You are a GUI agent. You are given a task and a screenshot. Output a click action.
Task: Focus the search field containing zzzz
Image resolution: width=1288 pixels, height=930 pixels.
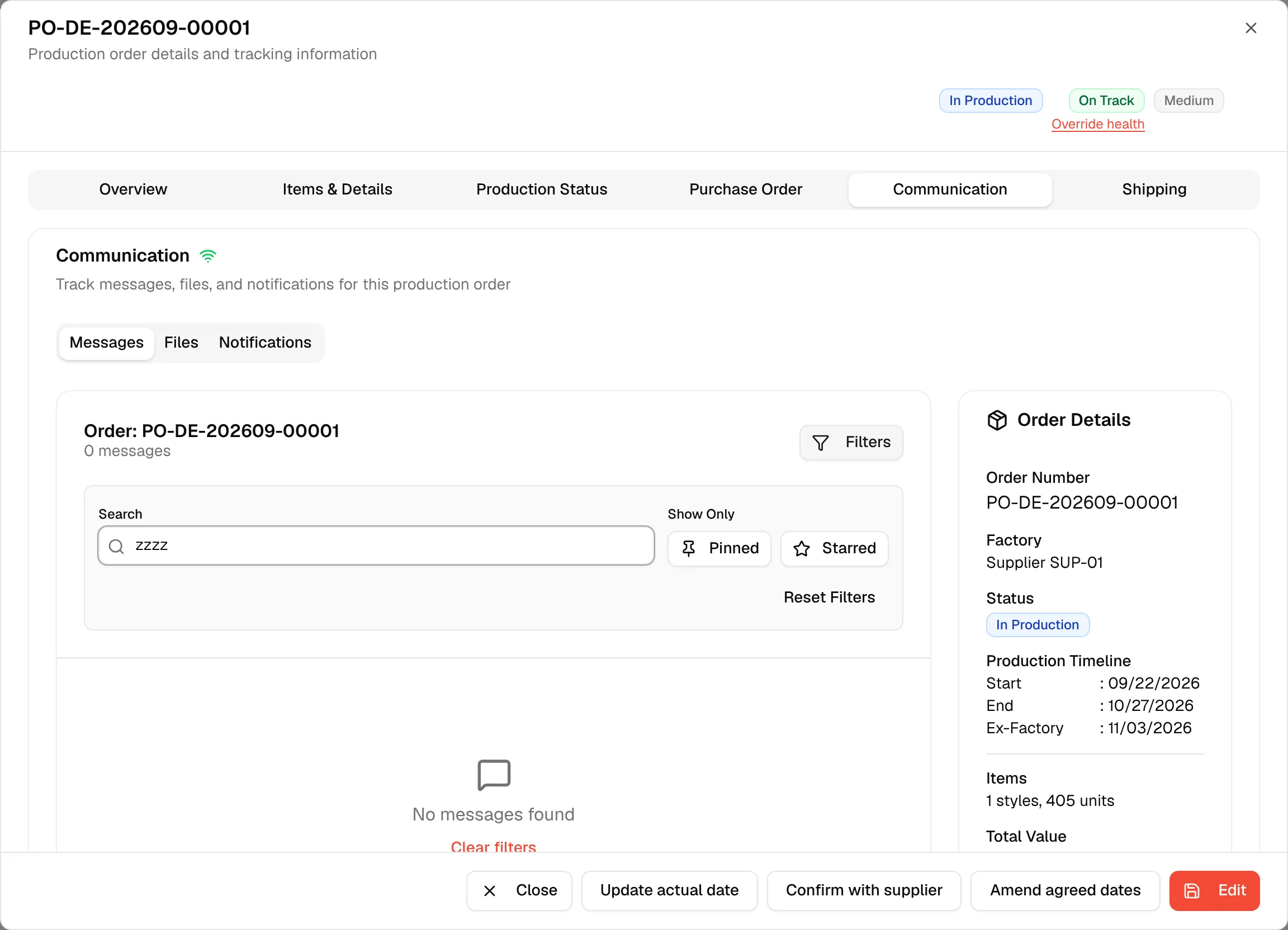pyautogui.click(x=376, y=546)
